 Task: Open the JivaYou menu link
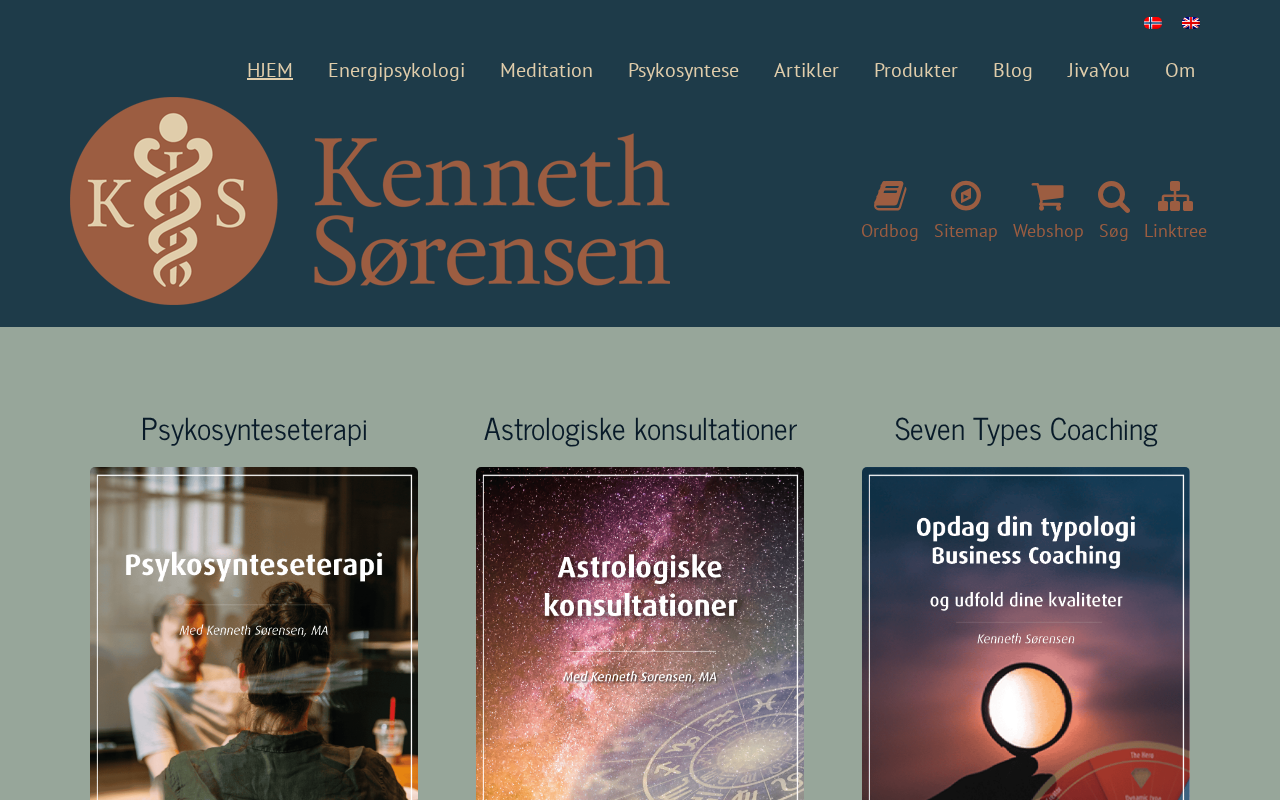tap(1098, 70)
